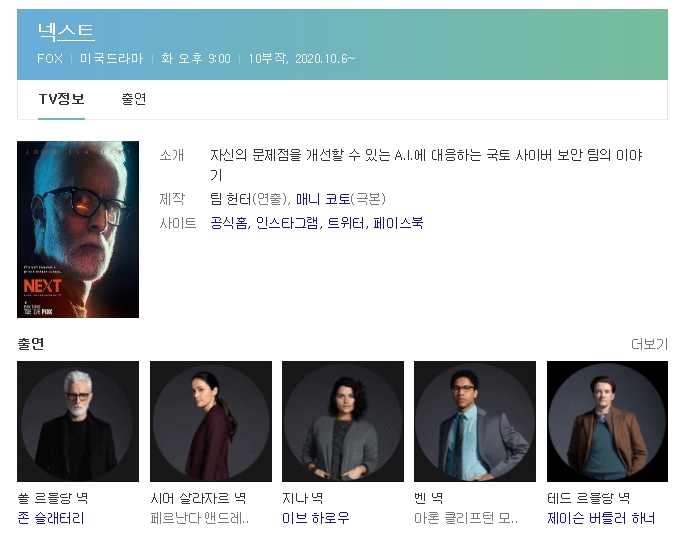Select 테드 르블랑 역 cast photo
Viewport: 684px width, 543px height.
point(607,421)
